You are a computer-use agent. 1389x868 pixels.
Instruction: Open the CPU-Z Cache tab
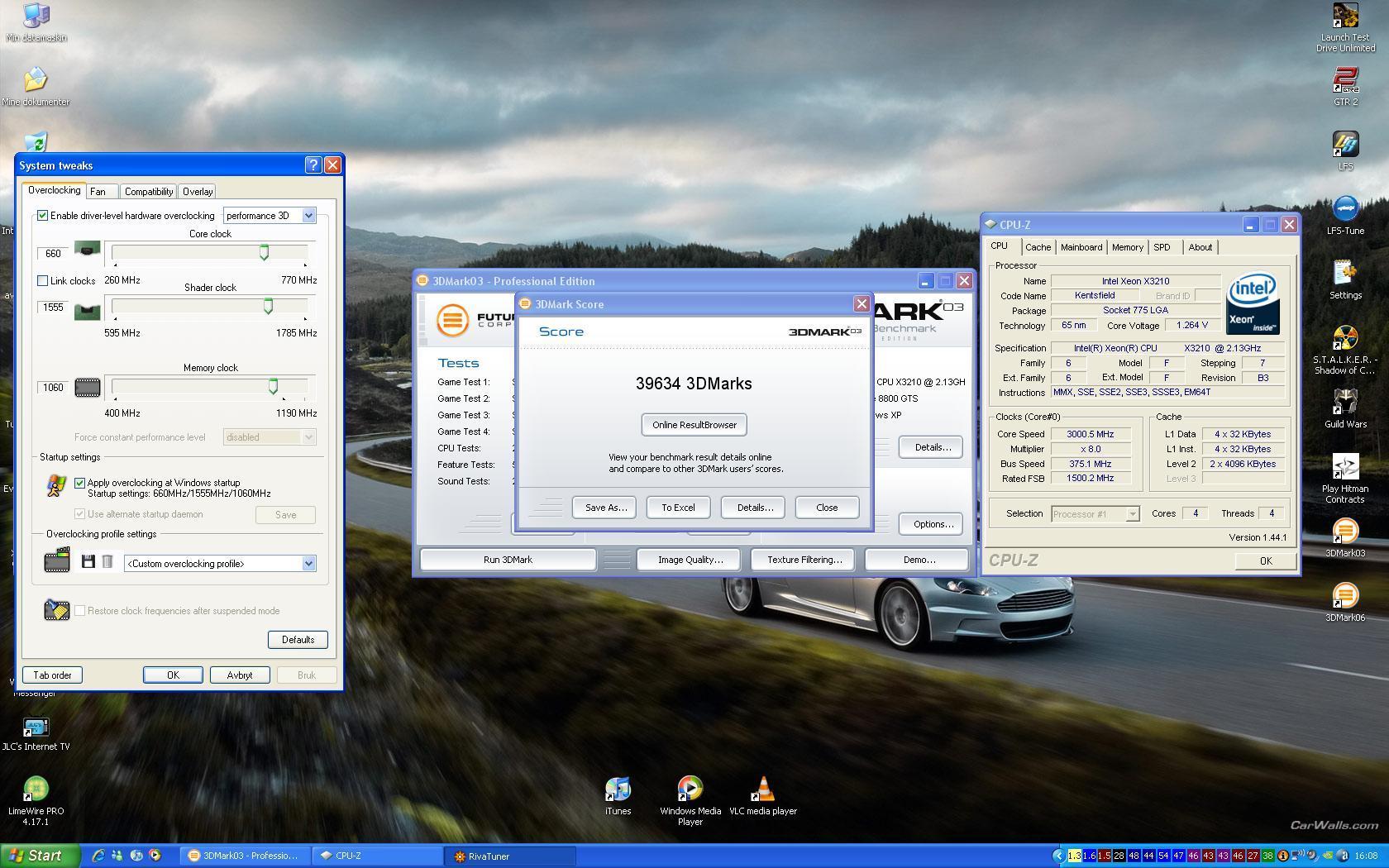1038,247
